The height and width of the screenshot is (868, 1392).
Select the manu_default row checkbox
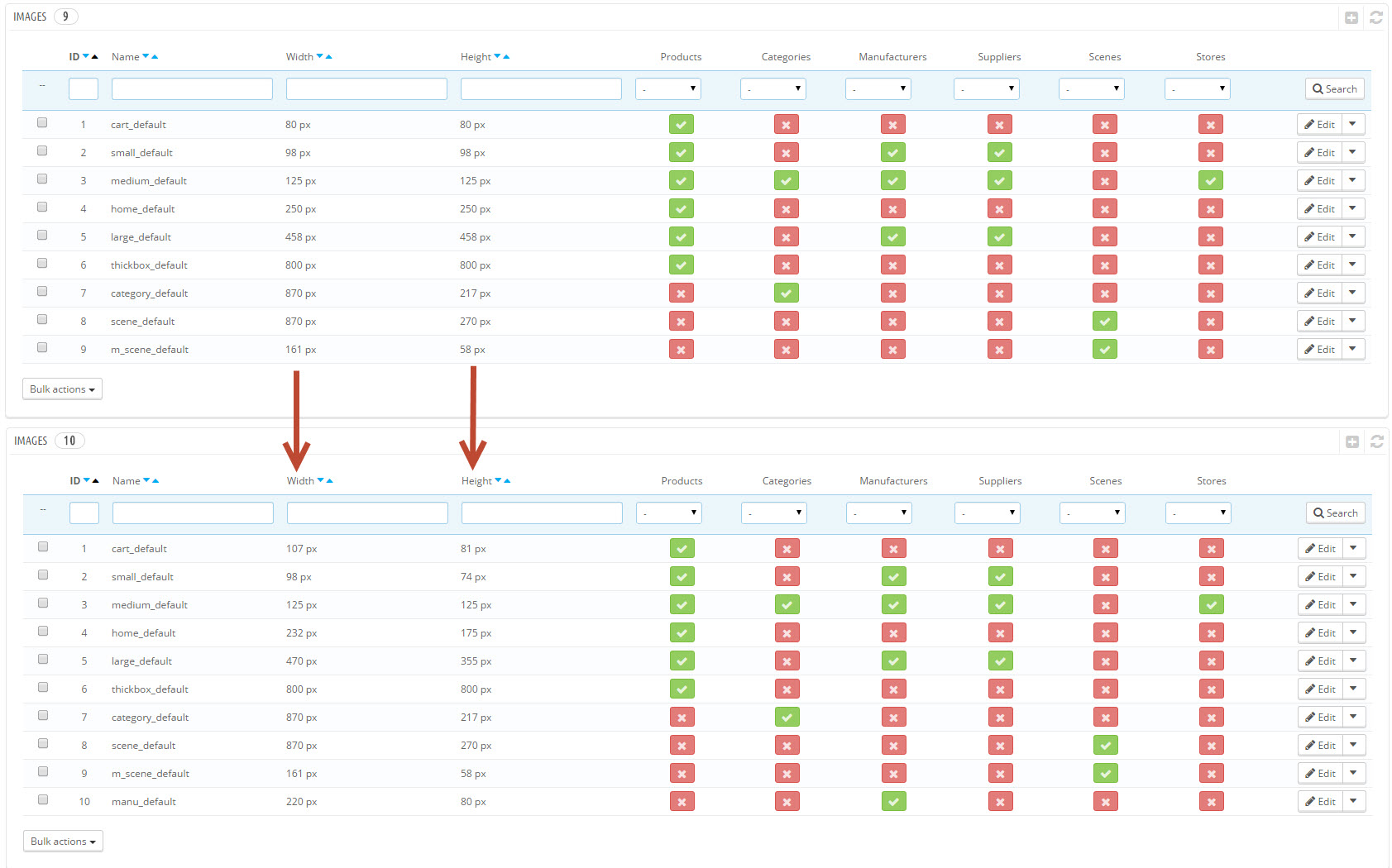(x=43, y=799)
